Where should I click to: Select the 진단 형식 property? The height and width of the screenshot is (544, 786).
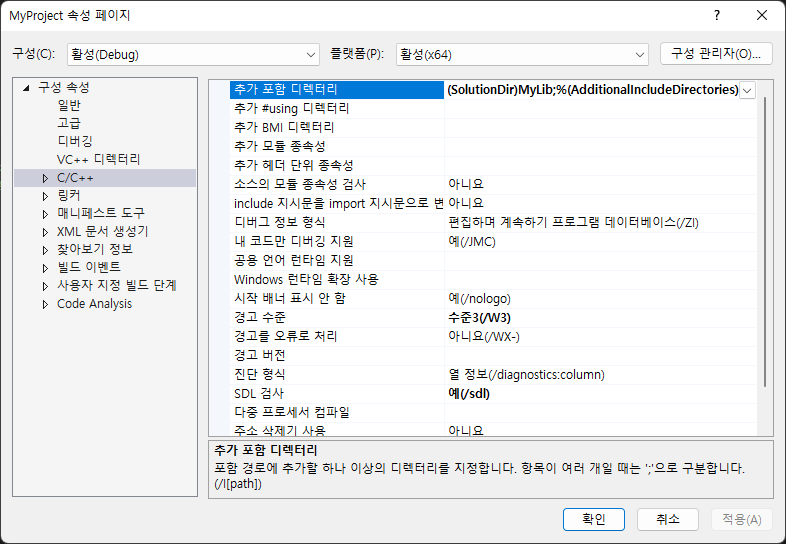click(x=337, y=375)
